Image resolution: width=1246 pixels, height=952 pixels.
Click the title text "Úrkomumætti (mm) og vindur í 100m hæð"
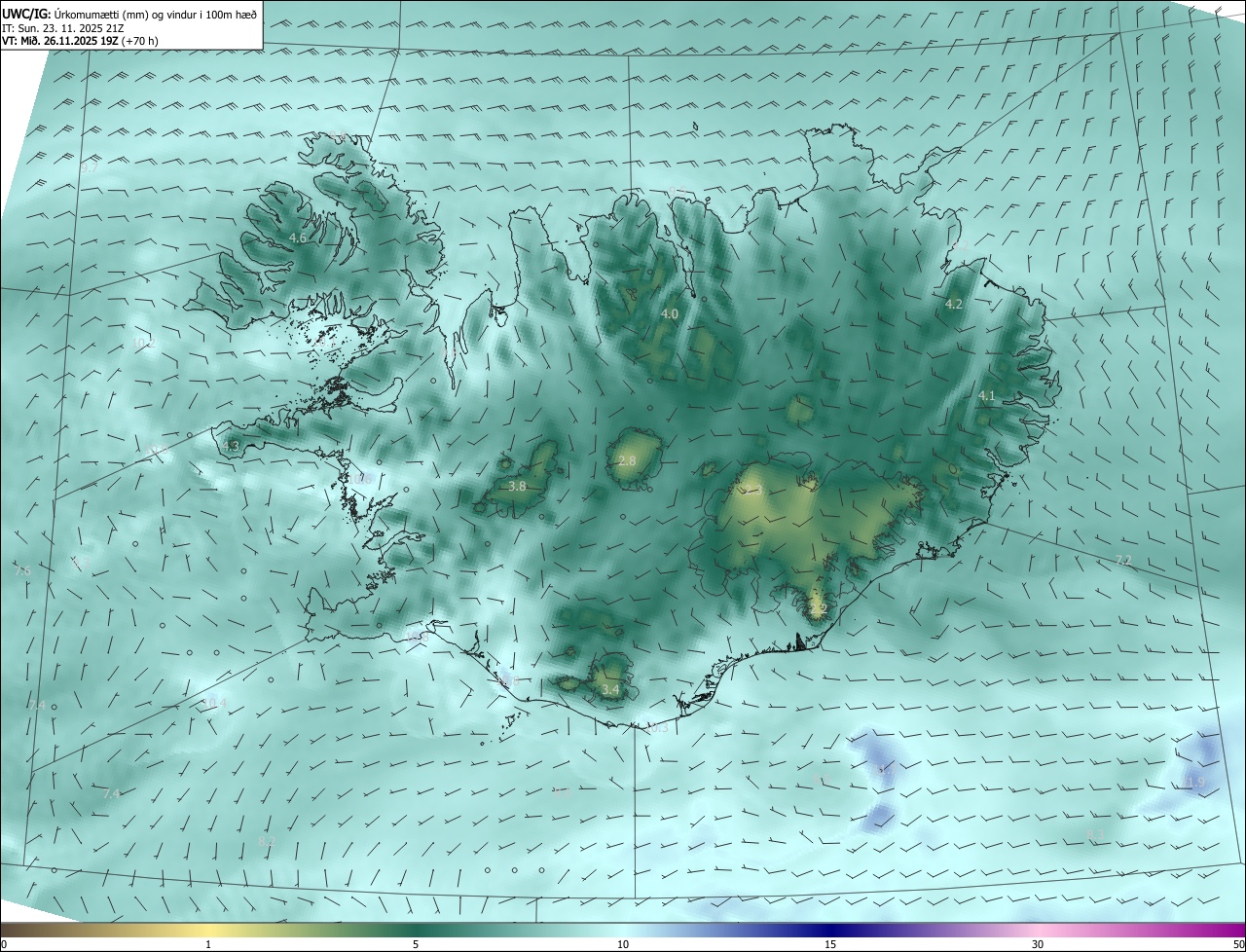pos(154,14)
